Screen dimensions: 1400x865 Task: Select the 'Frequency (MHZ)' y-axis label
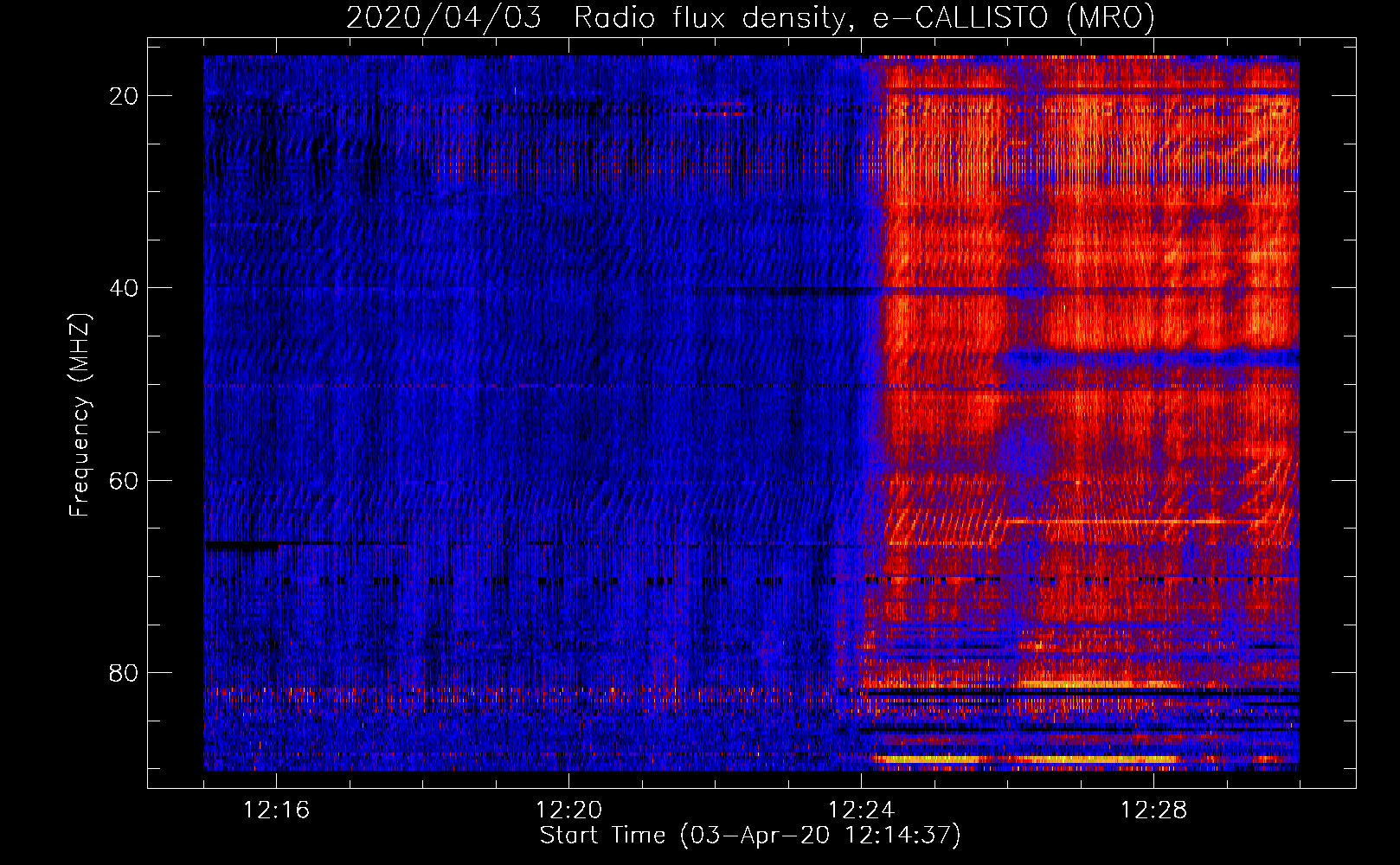tap(79, 415)
